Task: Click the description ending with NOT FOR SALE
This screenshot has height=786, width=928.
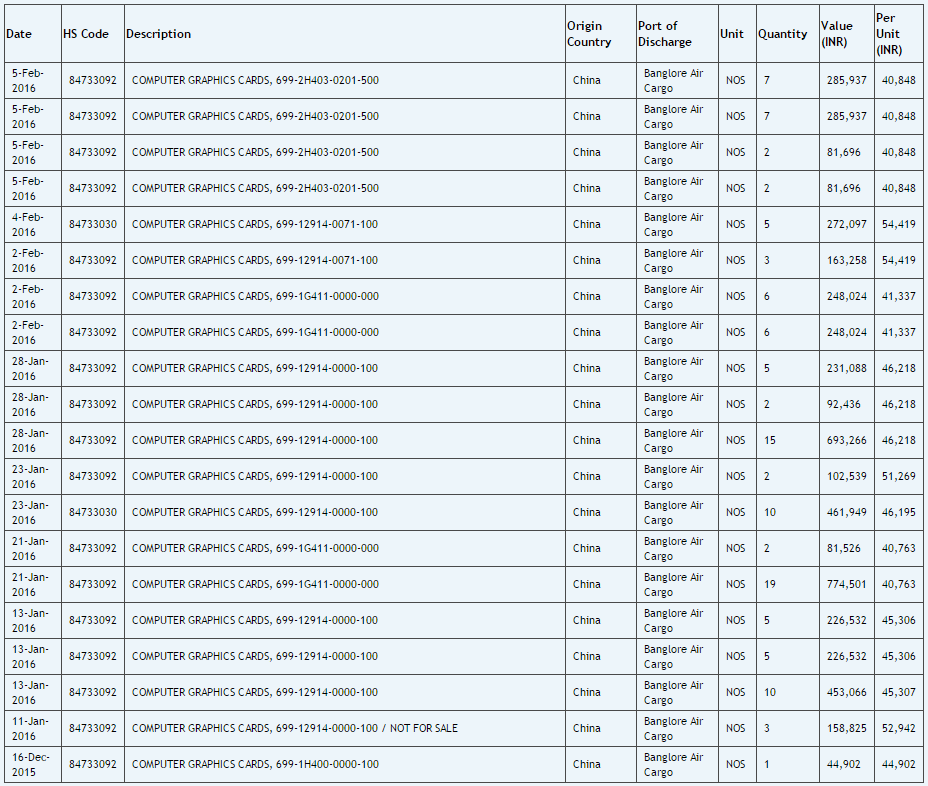Action: click(295, 728)
